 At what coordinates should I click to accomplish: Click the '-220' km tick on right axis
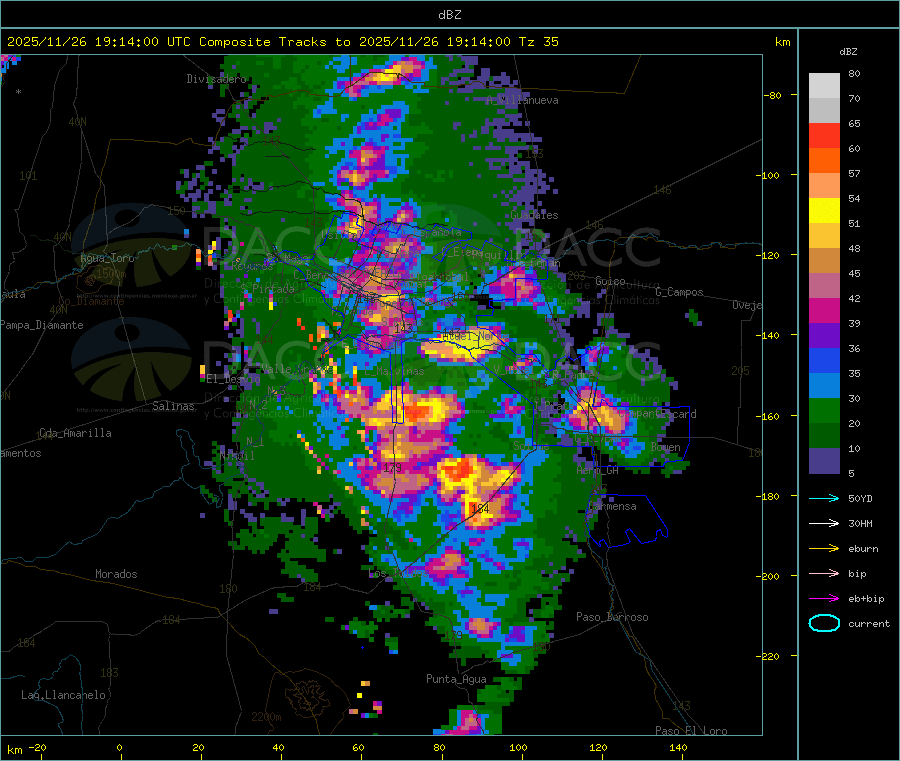tap(767, 656)
